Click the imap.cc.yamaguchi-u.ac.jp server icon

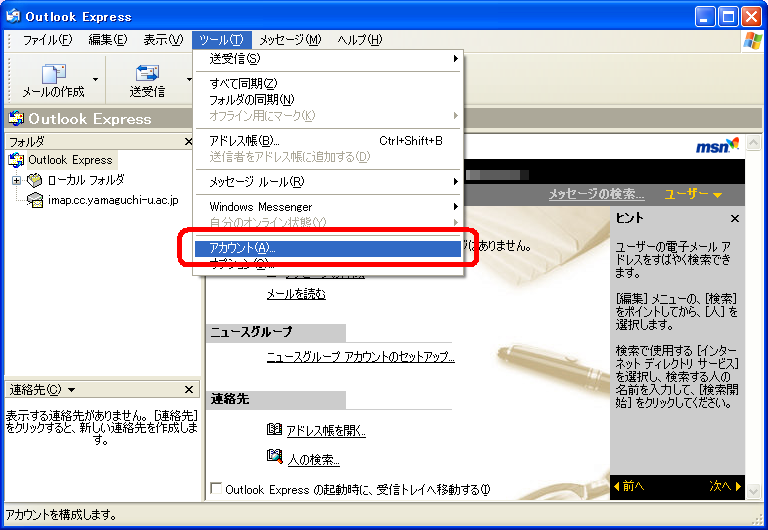(x=34, y=200)
